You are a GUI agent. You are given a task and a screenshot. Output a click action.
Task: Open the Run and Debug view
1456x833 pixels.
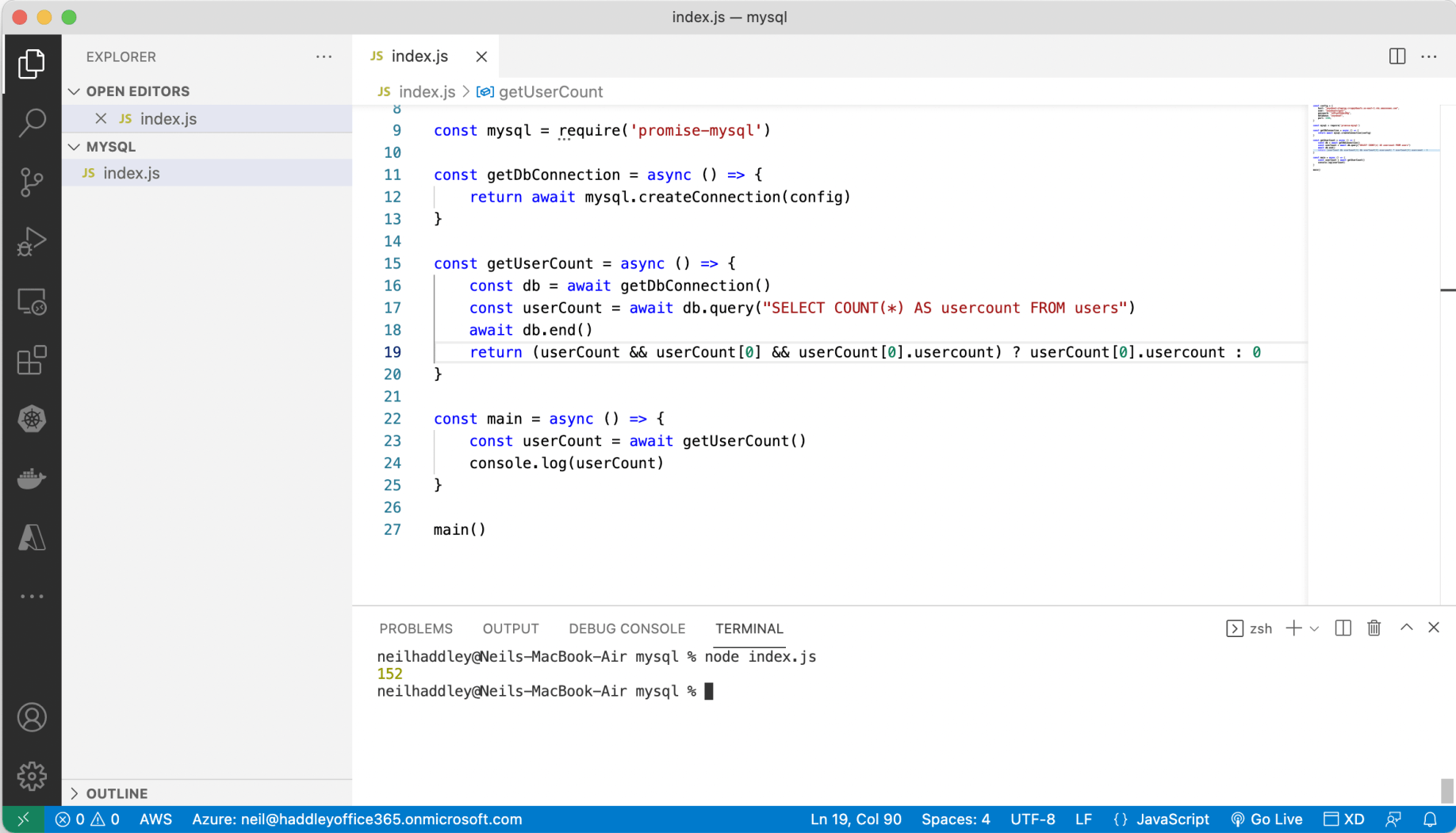tap(32, 242)
